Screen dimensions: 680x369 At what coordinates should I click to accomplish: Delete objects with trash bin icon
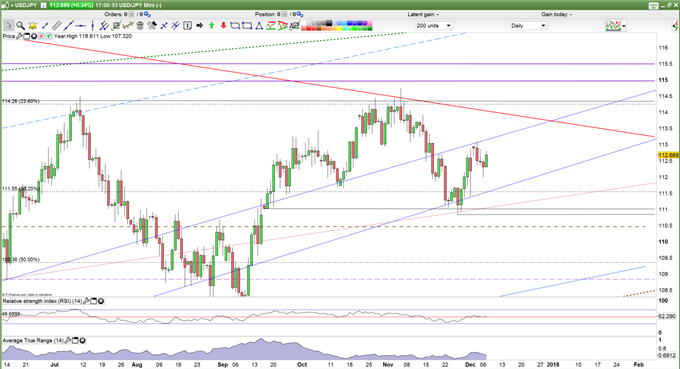point(140,26)
